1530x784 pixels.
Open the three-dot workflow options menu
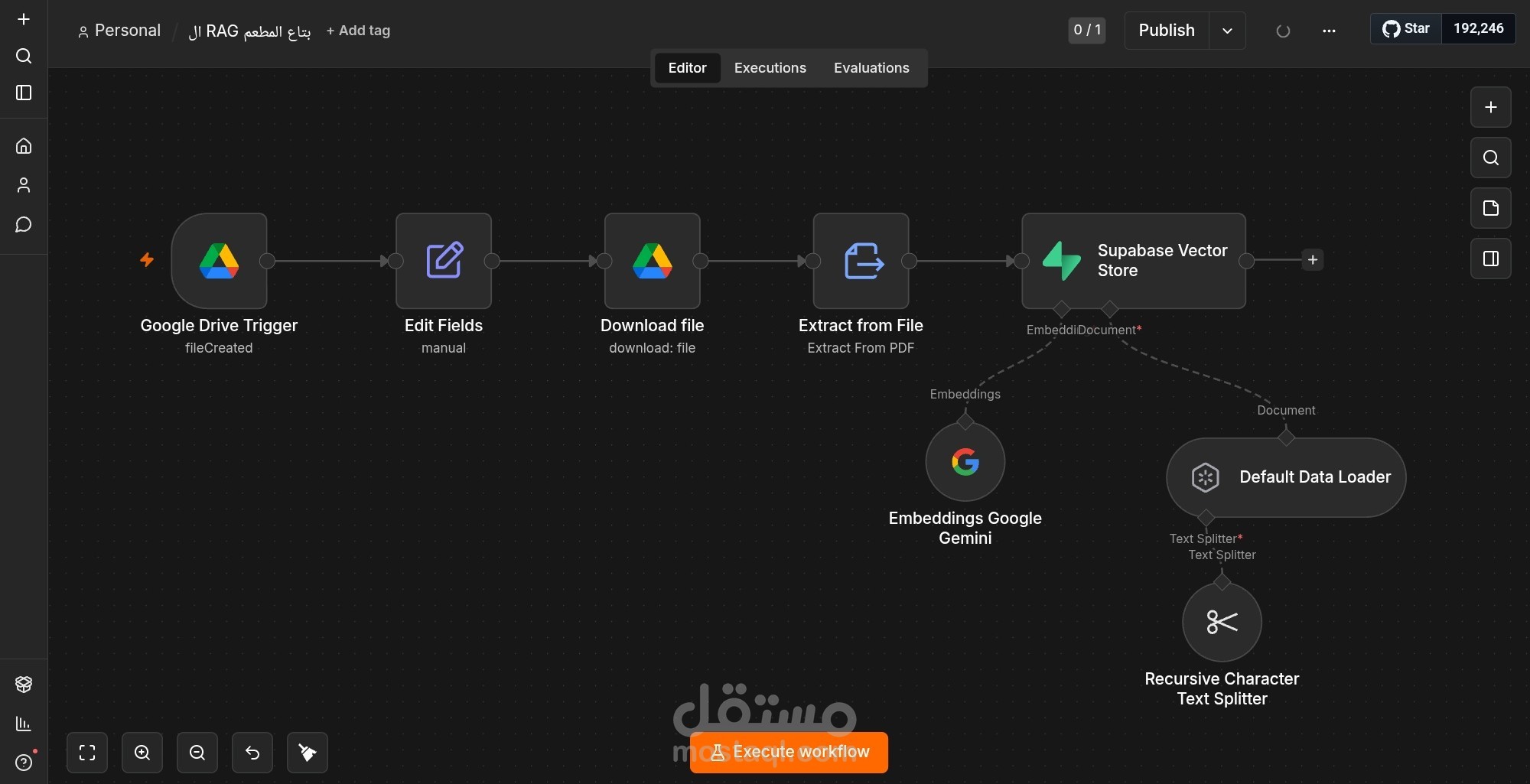click(1329, 31)
